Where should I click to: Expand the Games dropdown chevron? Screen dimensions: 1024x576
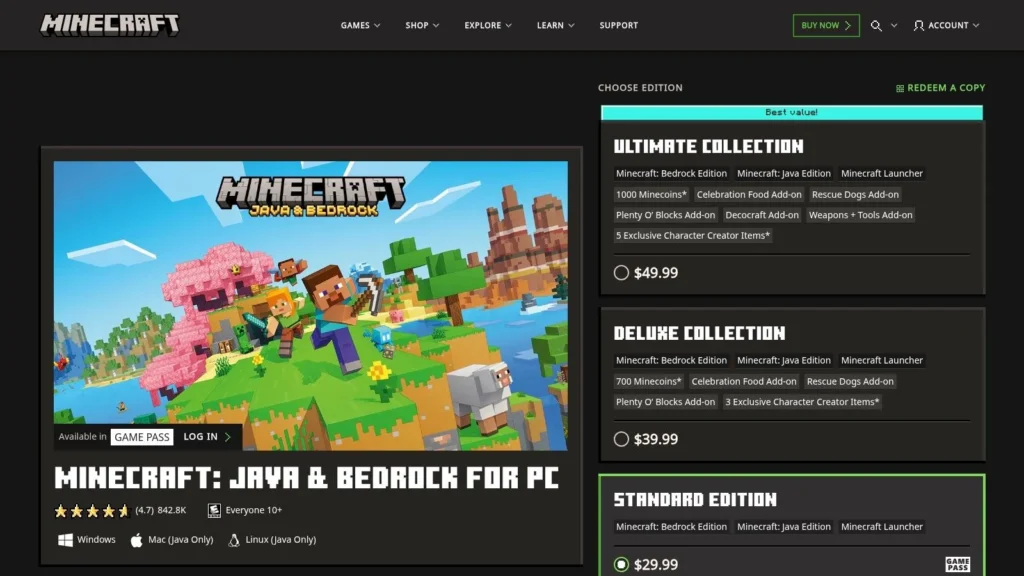click(x=377, y=25)
